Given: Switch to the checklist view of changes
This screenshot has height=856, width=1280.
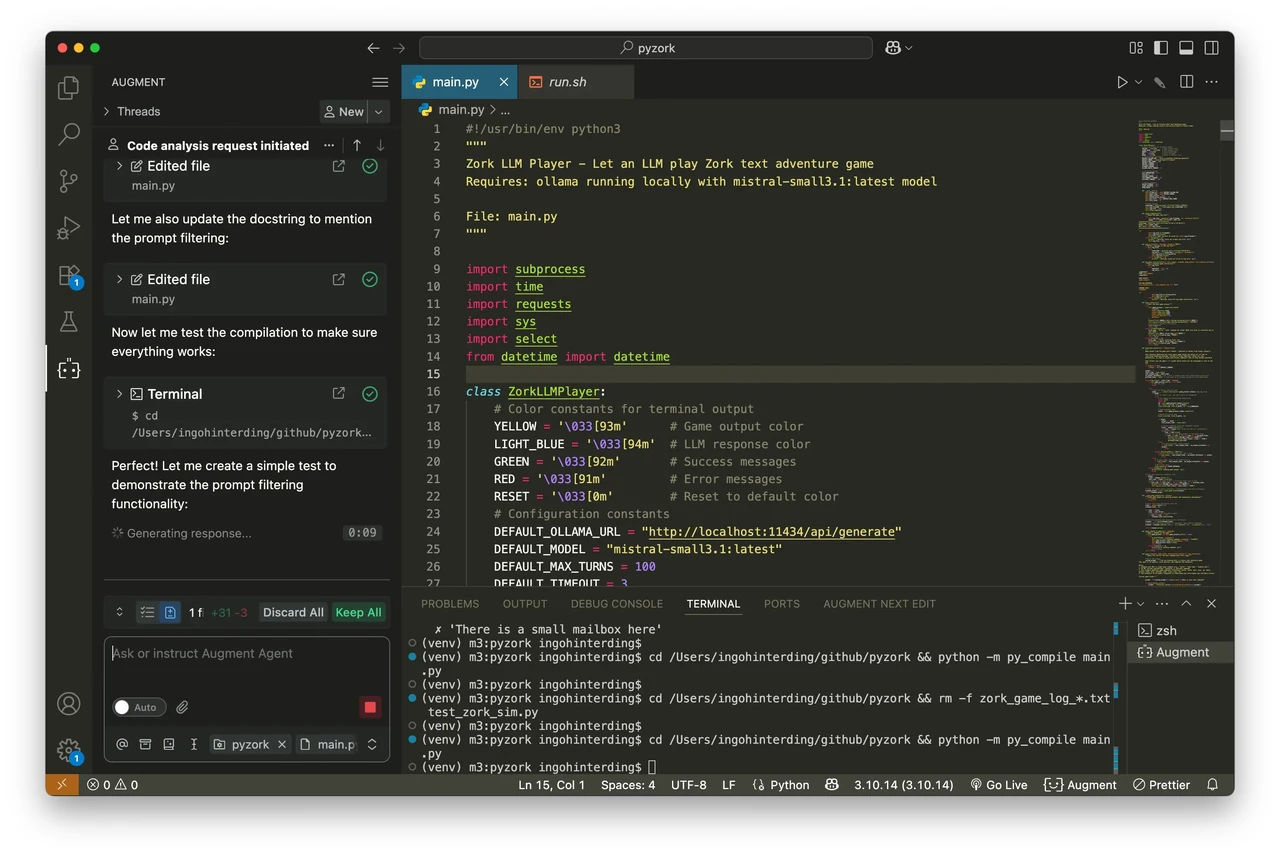Looking at the screenshot, I should [147, 612].
